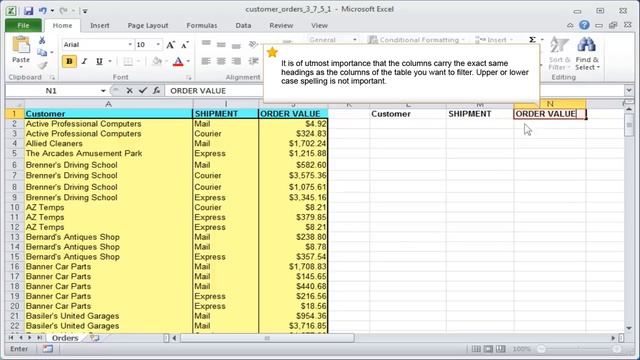Select cell with Allied Cleaners

coord(108,143)
